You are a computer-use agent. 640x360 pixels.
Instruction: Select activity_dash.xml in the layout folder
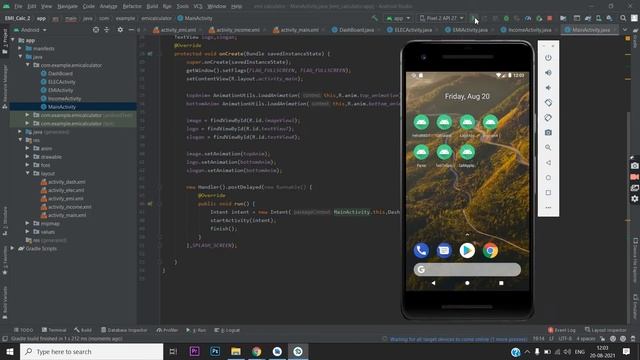(67, 182)
